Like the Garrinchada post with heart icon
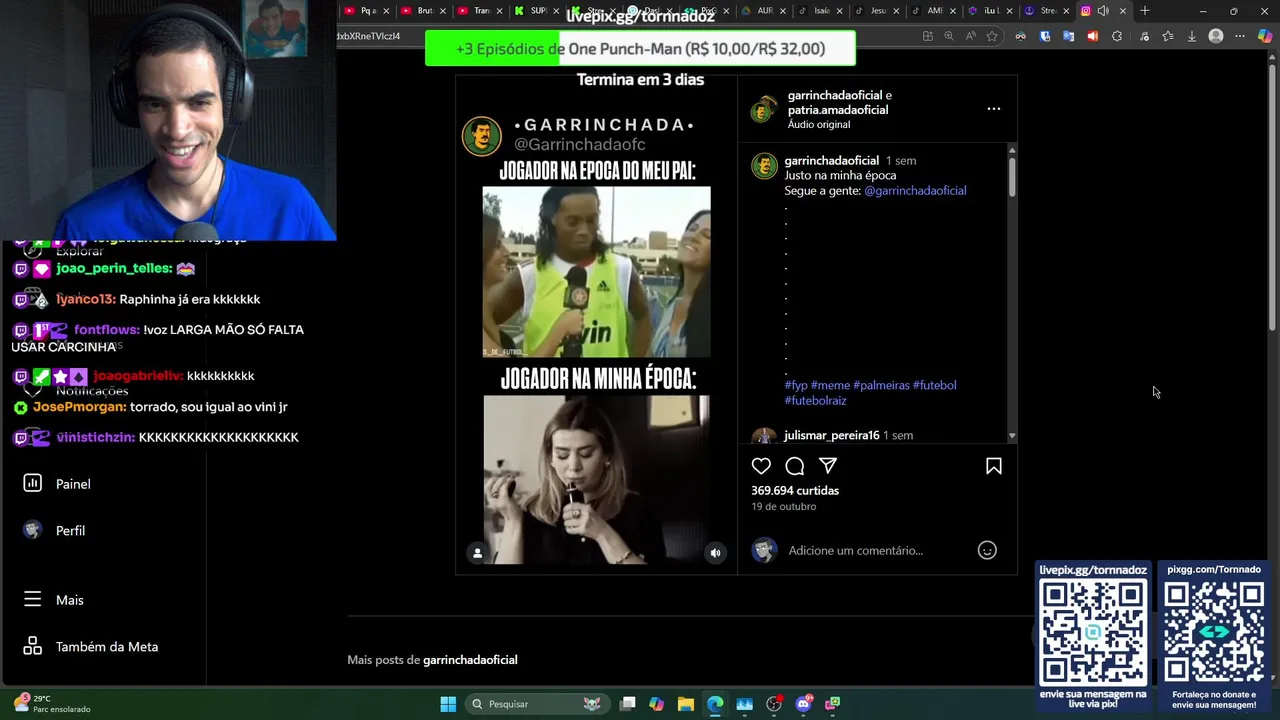The width and height of the screenshot is (1280, 720). coord(761,466)
